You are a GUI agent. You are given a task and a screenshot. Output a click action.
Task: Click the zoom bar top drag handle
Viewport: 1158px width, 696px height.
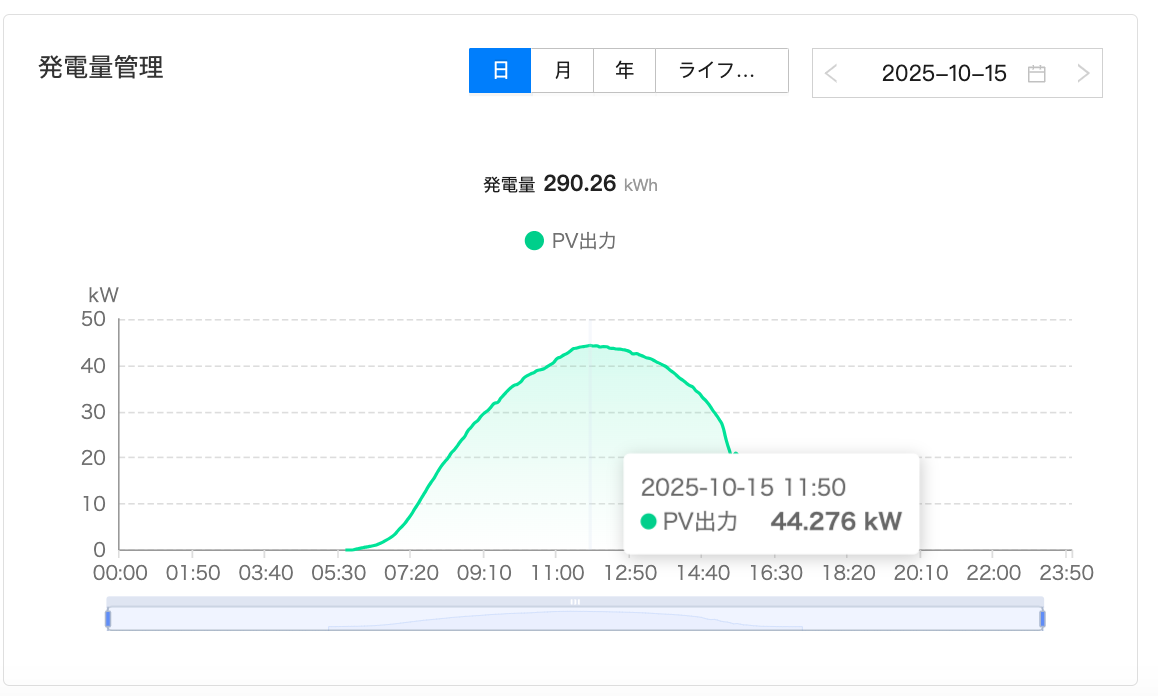click(x=575, y=602)
